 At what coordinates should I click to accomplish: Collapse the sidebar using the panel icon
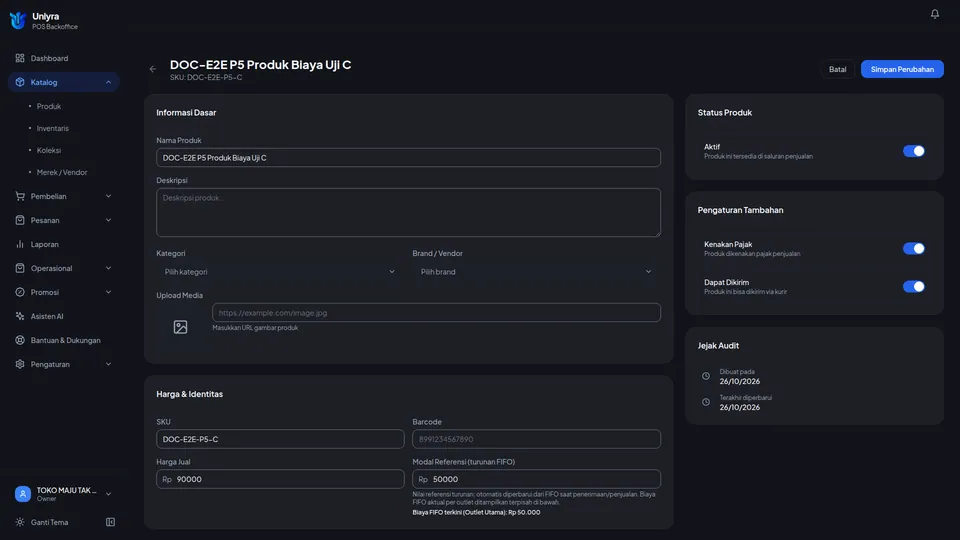coord(110,522)
